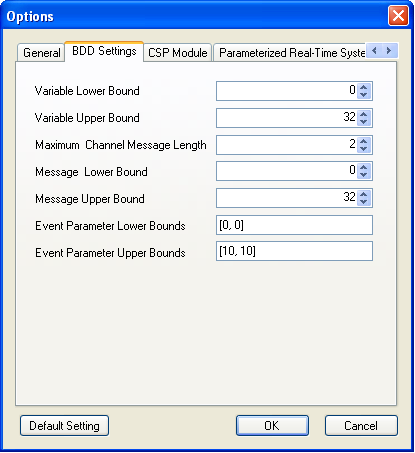Switch to the General tab

coord(41,53)
